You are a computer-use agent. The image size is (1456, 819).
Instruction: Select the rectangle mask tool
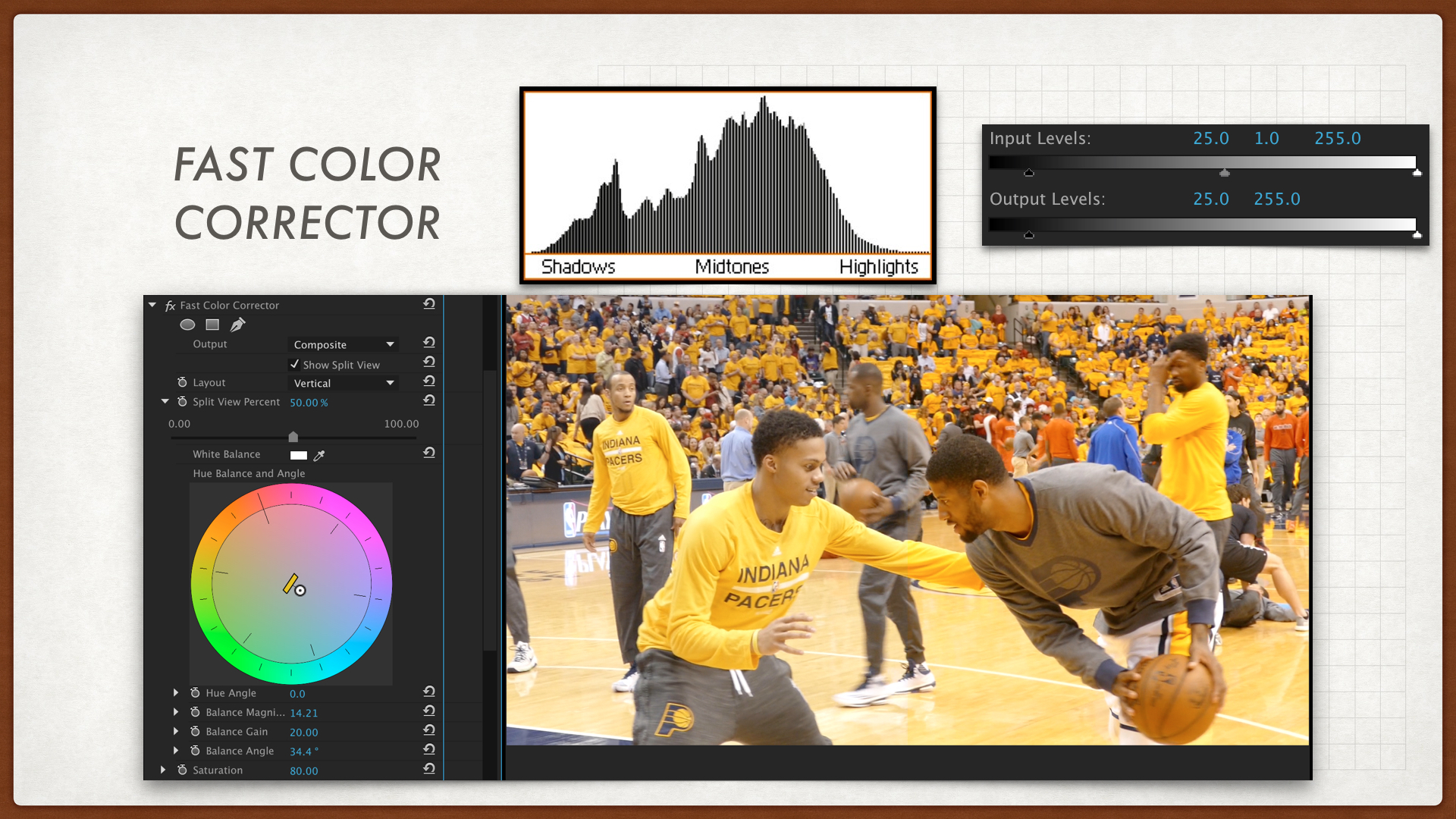pos(212,325)
